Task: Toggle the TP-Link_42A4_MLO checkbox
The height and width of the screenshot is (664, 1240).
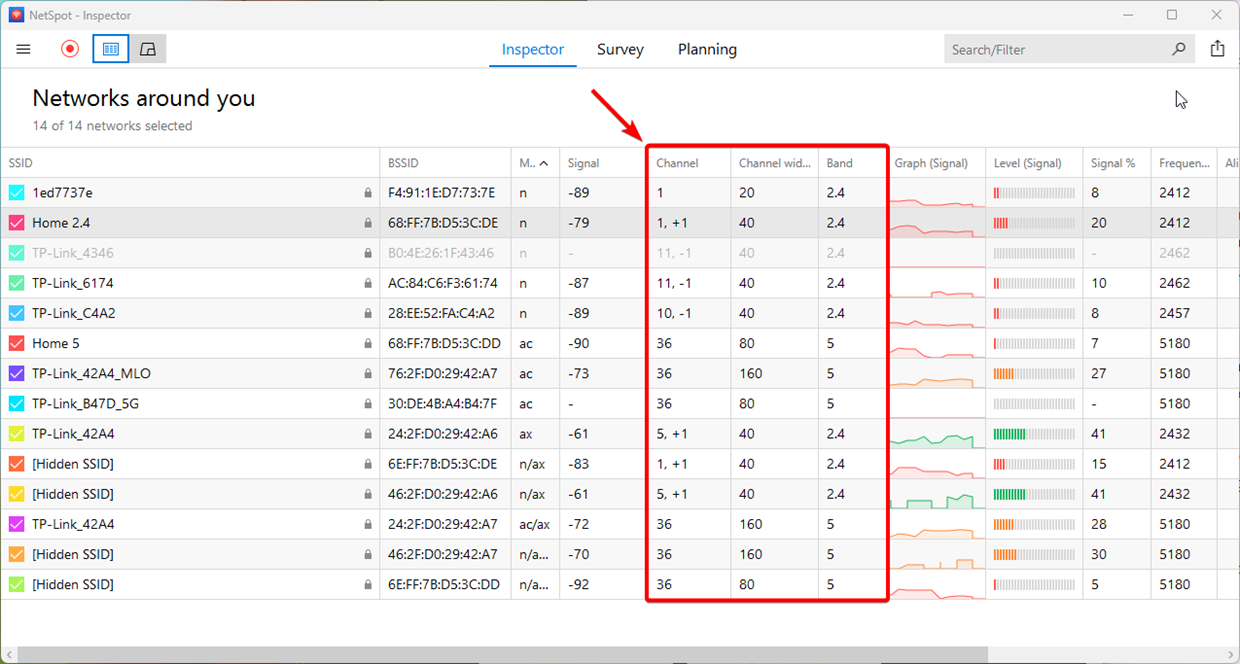Action: 16,373
